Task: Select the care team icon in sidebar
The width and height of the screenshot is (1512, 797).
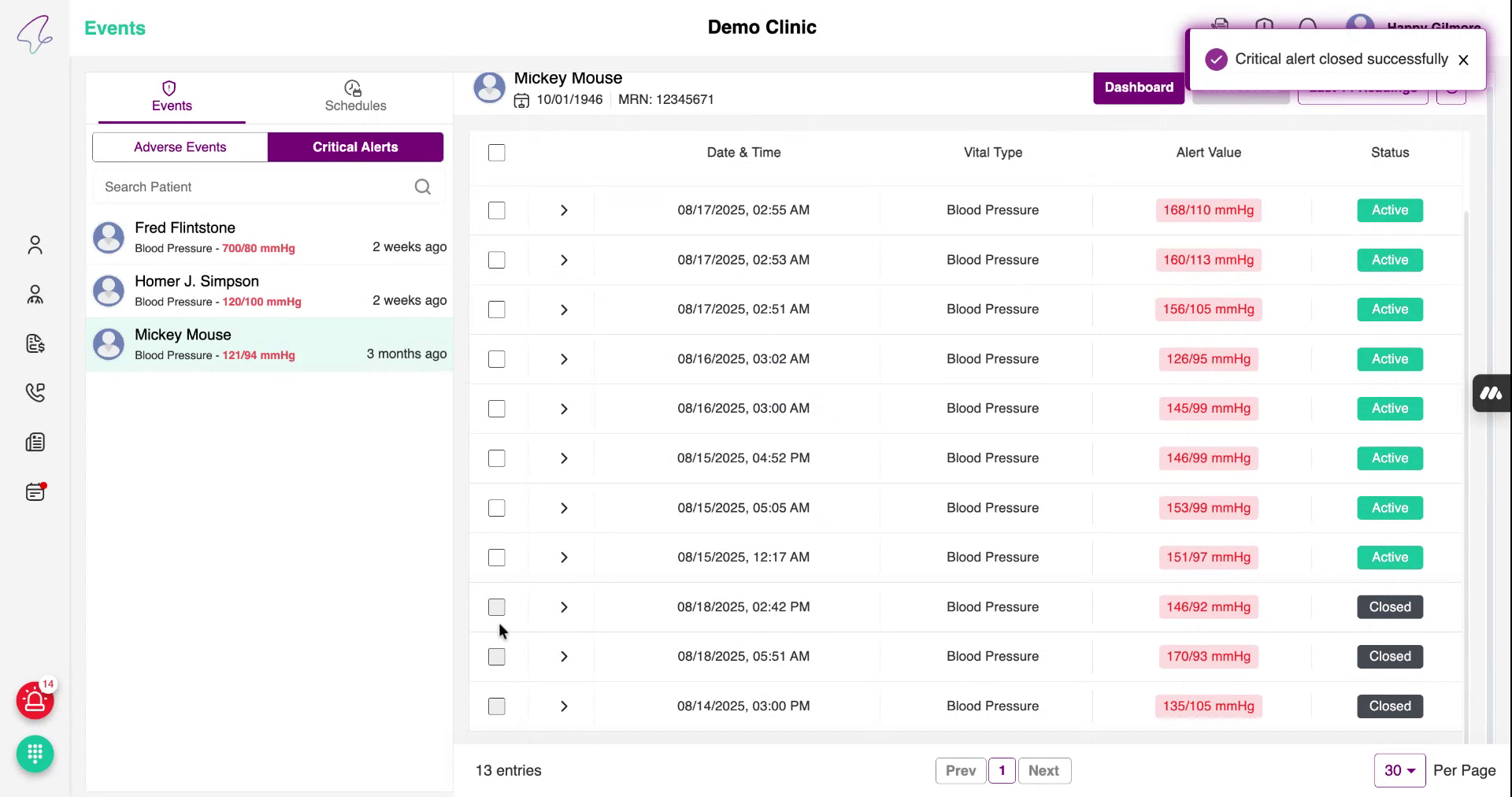Action: (35, 295)
